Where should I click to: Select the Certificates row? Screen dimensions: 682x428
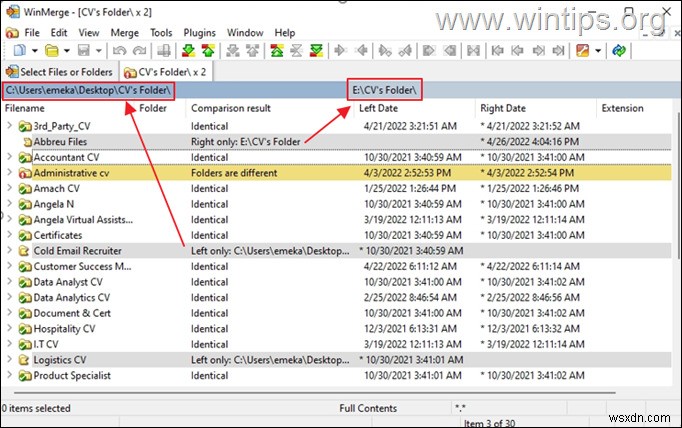tap(337, 235)
